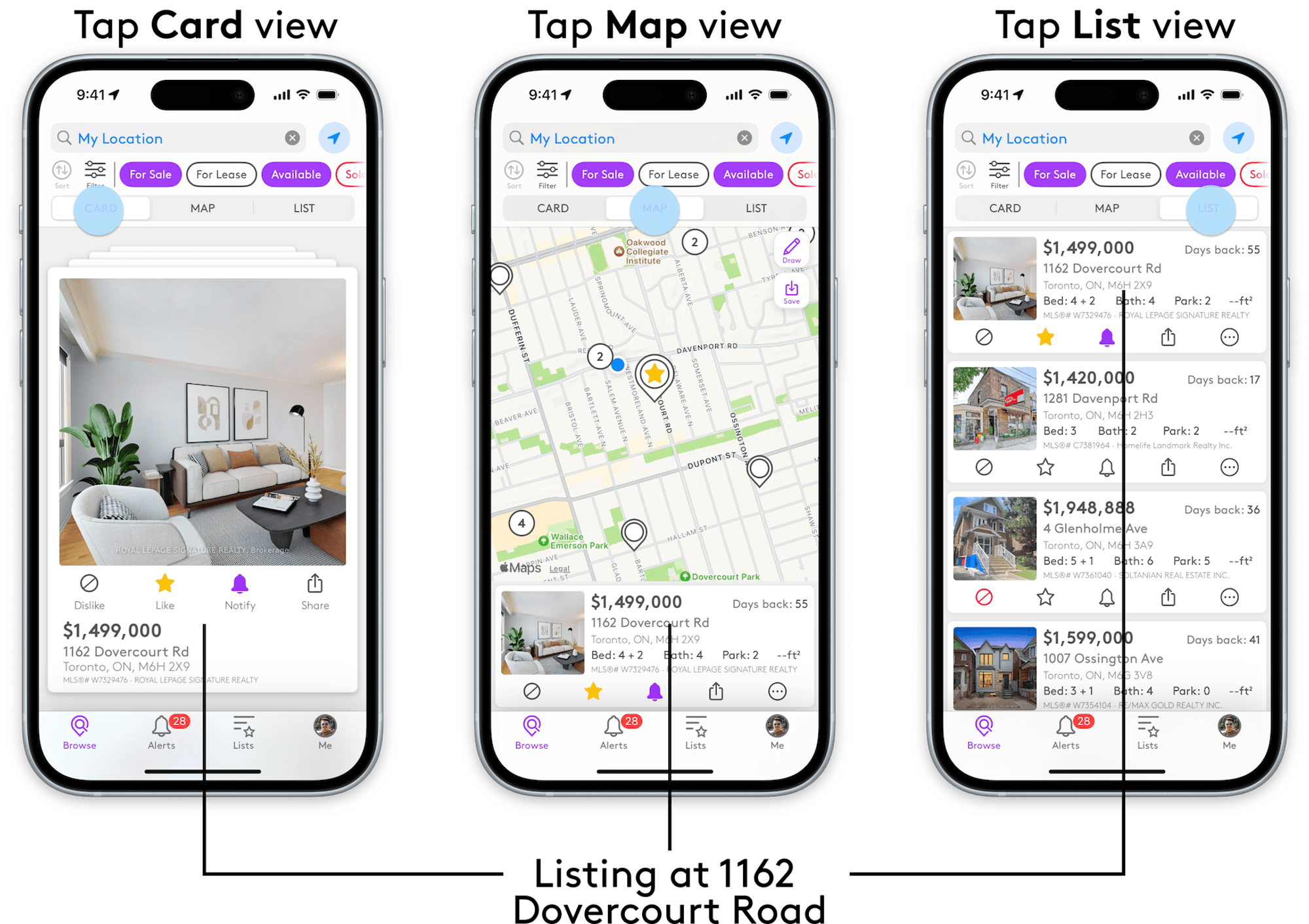Tap the My Location search input field
The height and width of the screenshot is (924, 1309).
coord(181,137)
